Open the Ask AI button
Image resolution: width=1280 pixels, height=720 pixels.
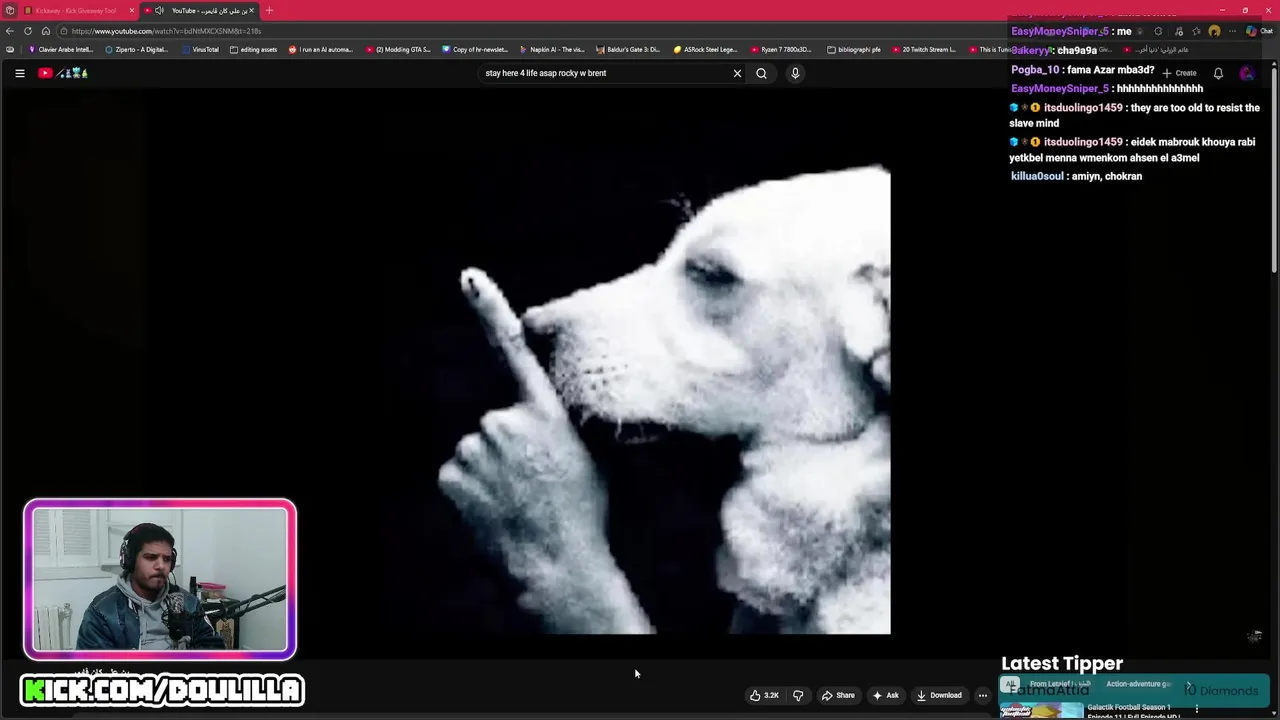coord(885,695)
